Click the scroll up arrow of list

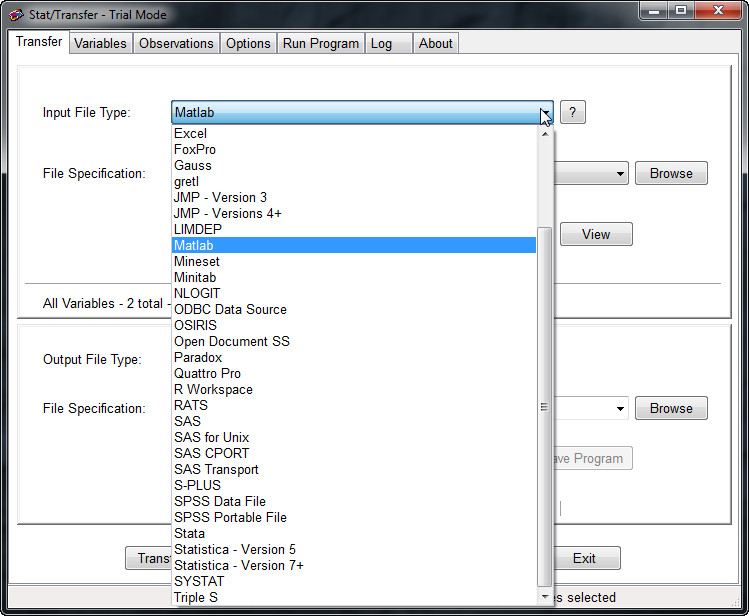click(545, 134)
